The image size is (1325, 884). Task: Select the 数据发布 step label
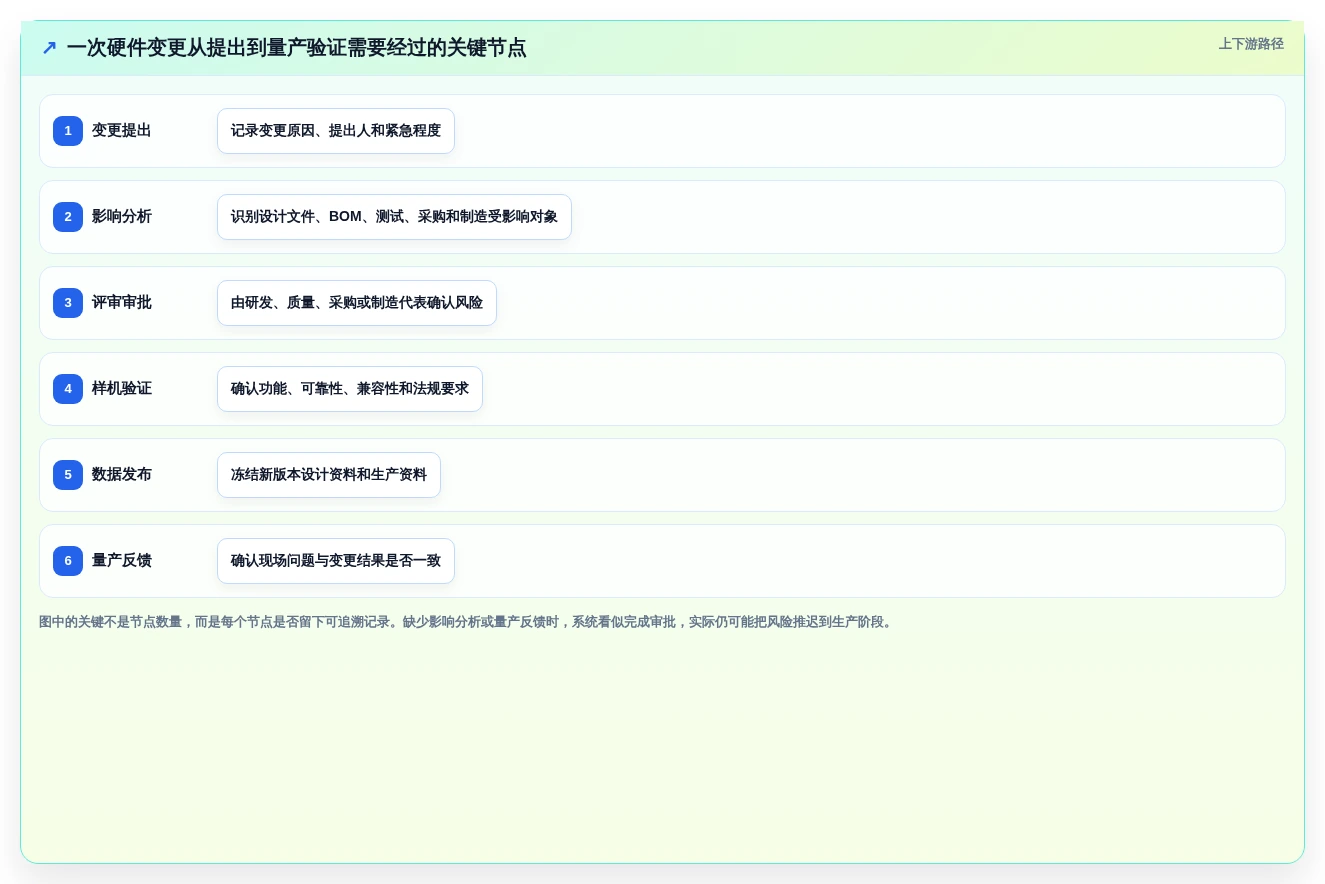point(122,475)
